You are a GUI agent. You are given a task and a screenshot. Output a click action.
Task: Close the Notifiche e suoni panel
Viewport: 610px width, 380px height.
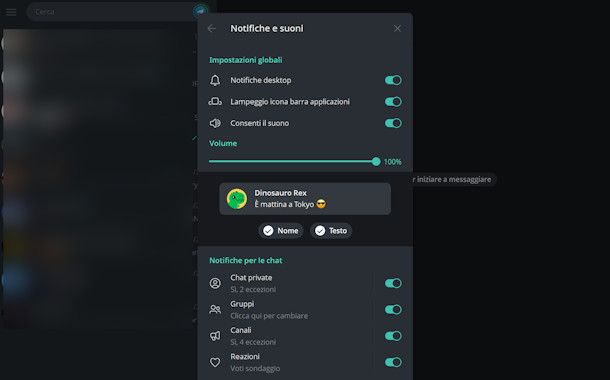(397, 28)
